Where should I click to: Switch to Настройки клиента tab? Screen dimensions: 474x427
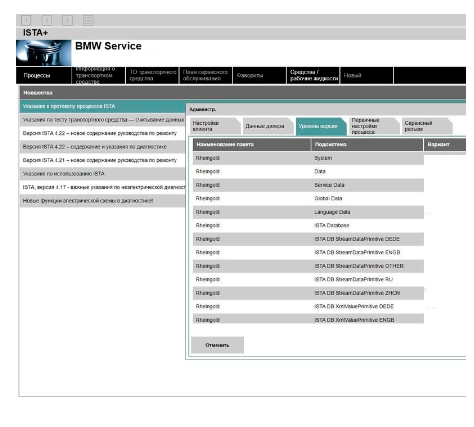click(x=215, y=126)
